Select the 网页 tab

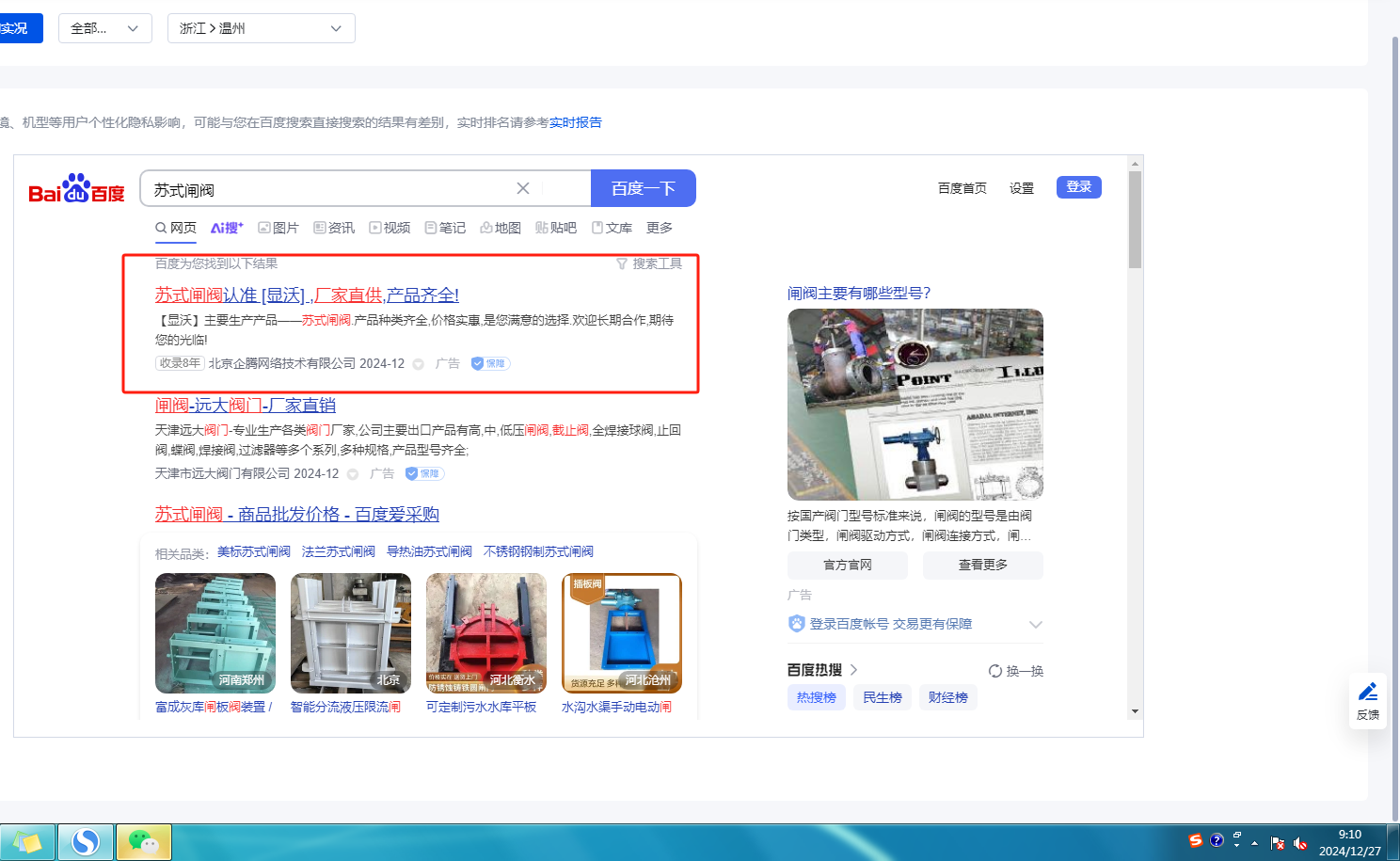coord(176,228)
